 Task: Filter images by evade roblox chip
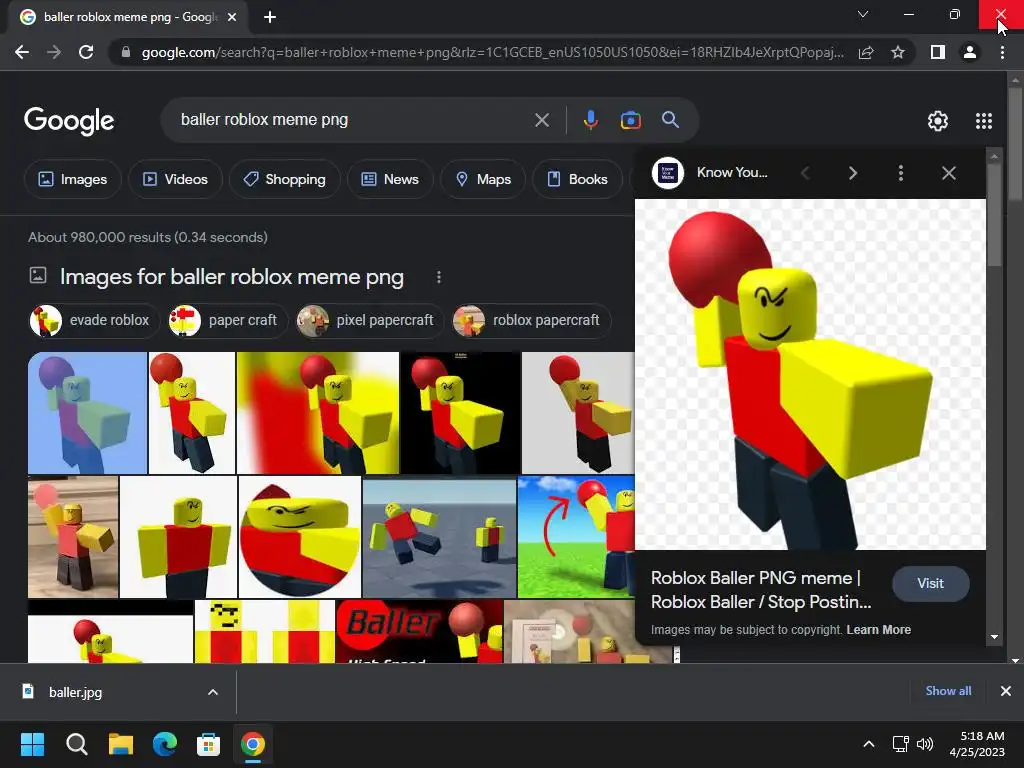tap(94, 321)
